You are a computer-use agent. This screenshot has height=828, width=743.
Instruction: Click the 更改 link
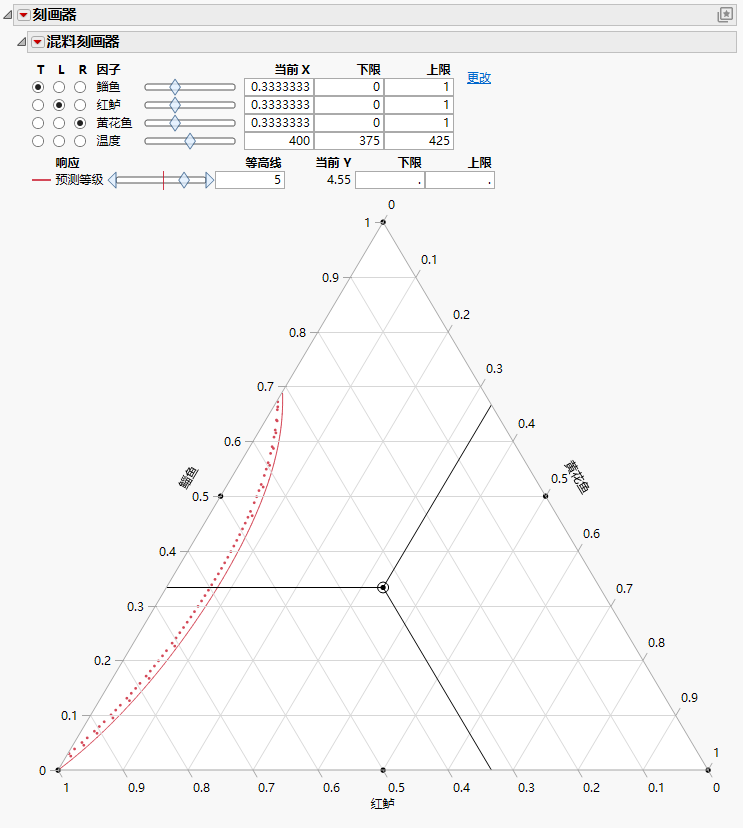click(x=479, y=78)
